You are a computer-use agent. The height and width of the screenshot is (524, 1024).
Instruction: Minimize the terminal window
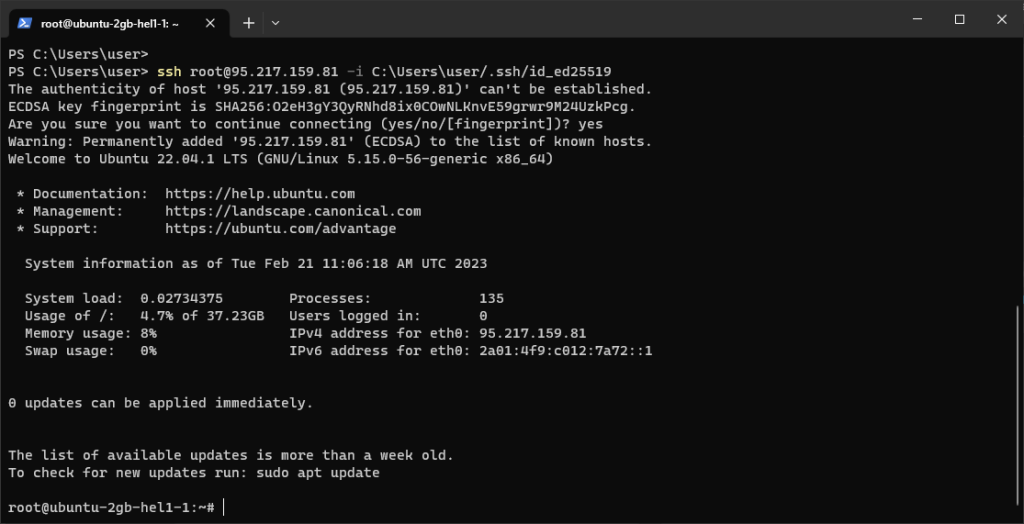(914, 20)
